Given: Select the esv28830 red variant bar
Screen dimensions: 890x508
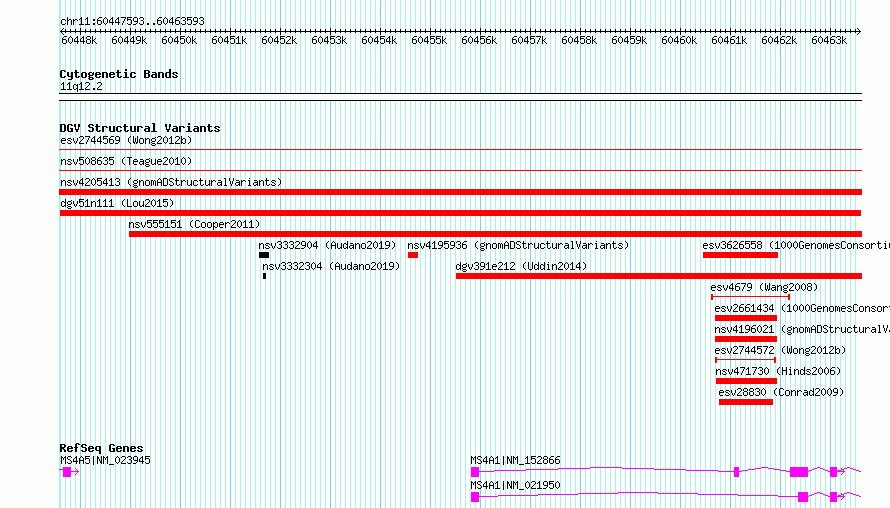Looking at the screenshot, I should (x=746, y=402).
